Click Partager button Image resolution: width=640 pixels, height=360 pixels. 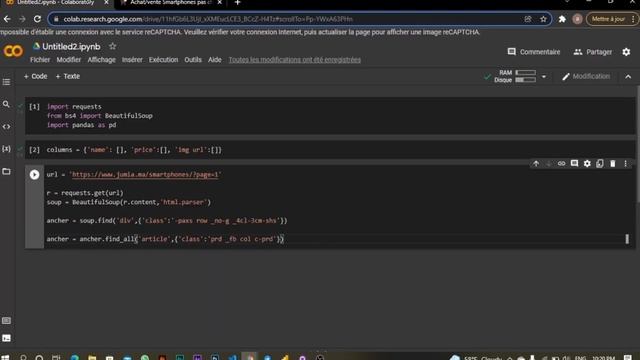point(593,52)
